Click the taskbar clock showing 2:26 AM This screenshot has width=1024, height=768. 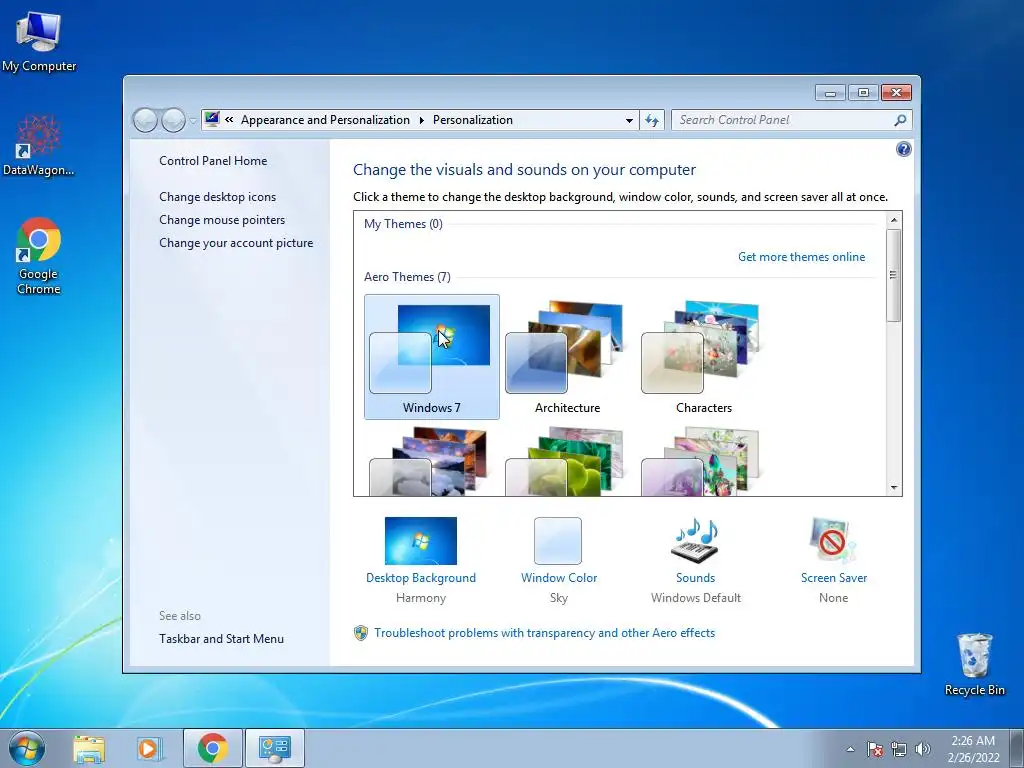(x=973, y=749)
